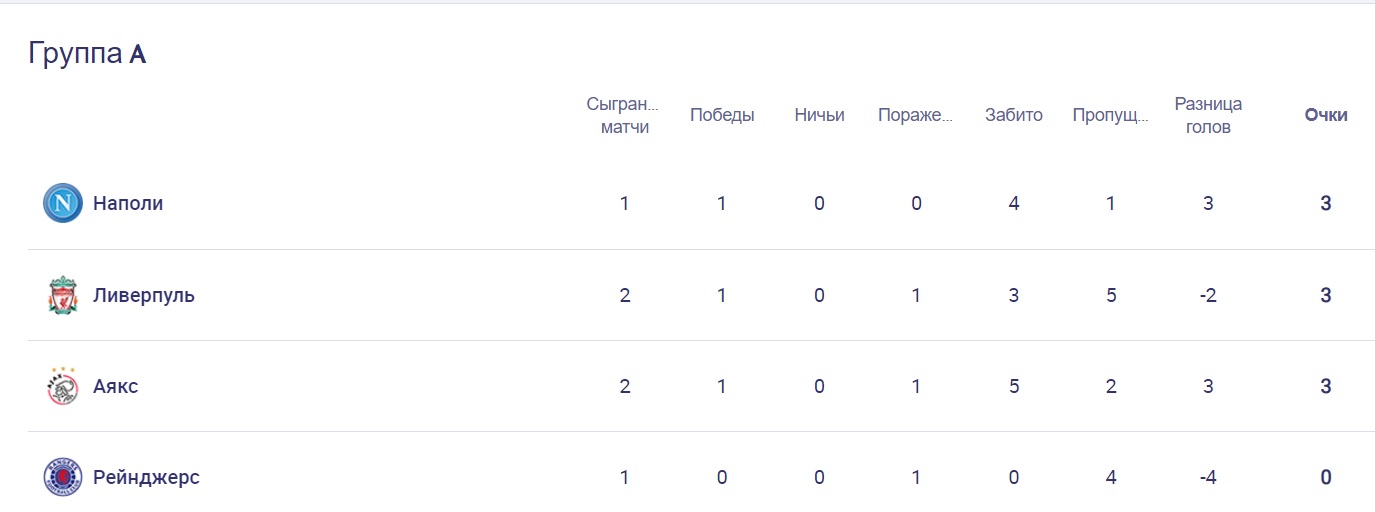Open the Рейнджерс team link
1375x512 pixels.
[x=146, y=478]
